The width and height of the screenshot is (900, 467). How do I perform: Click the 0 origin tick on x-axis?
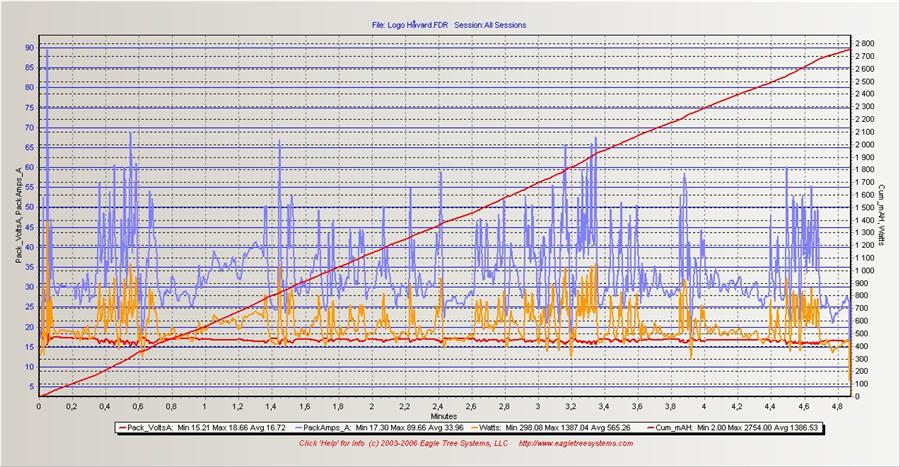coord(38,406)
